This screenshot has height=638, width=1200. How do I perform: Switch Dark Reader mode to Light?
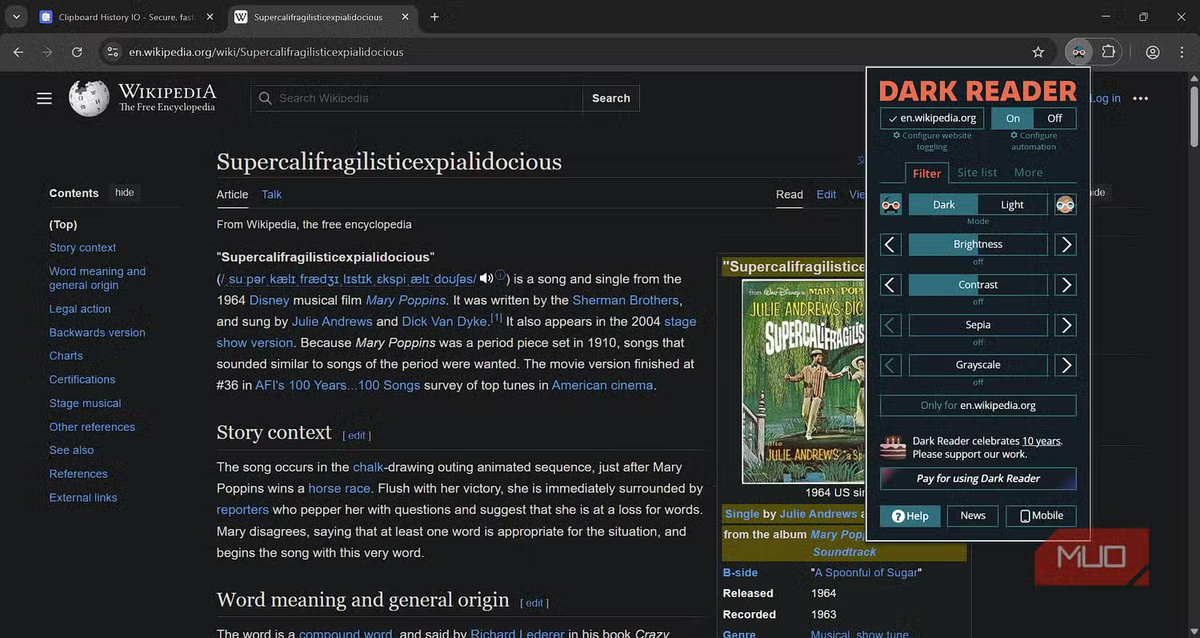pos(1012,205)
